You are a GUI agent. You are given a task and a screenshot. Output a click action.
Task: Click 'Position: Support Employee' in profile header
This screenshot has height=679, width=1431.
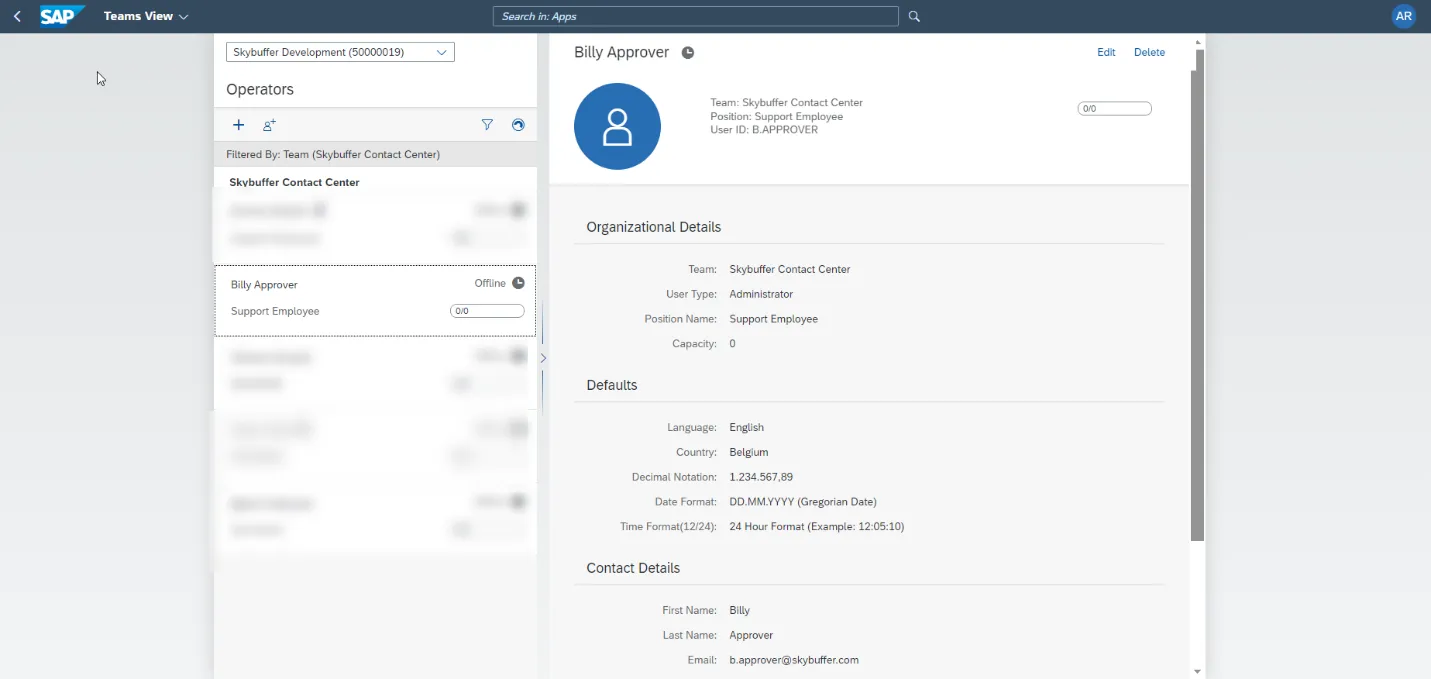coord(776,116)
